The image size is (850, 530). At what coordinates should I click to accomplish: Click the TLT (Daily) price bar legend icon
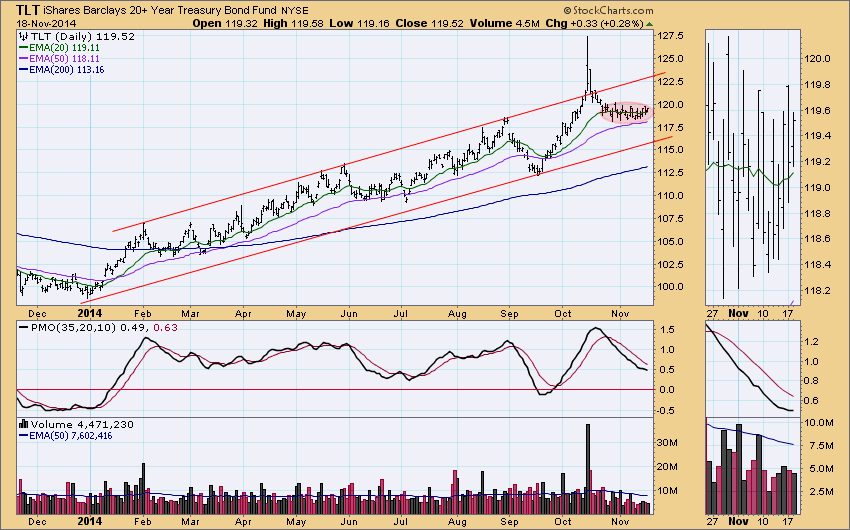pyautogui.click(x=25, y=34)
